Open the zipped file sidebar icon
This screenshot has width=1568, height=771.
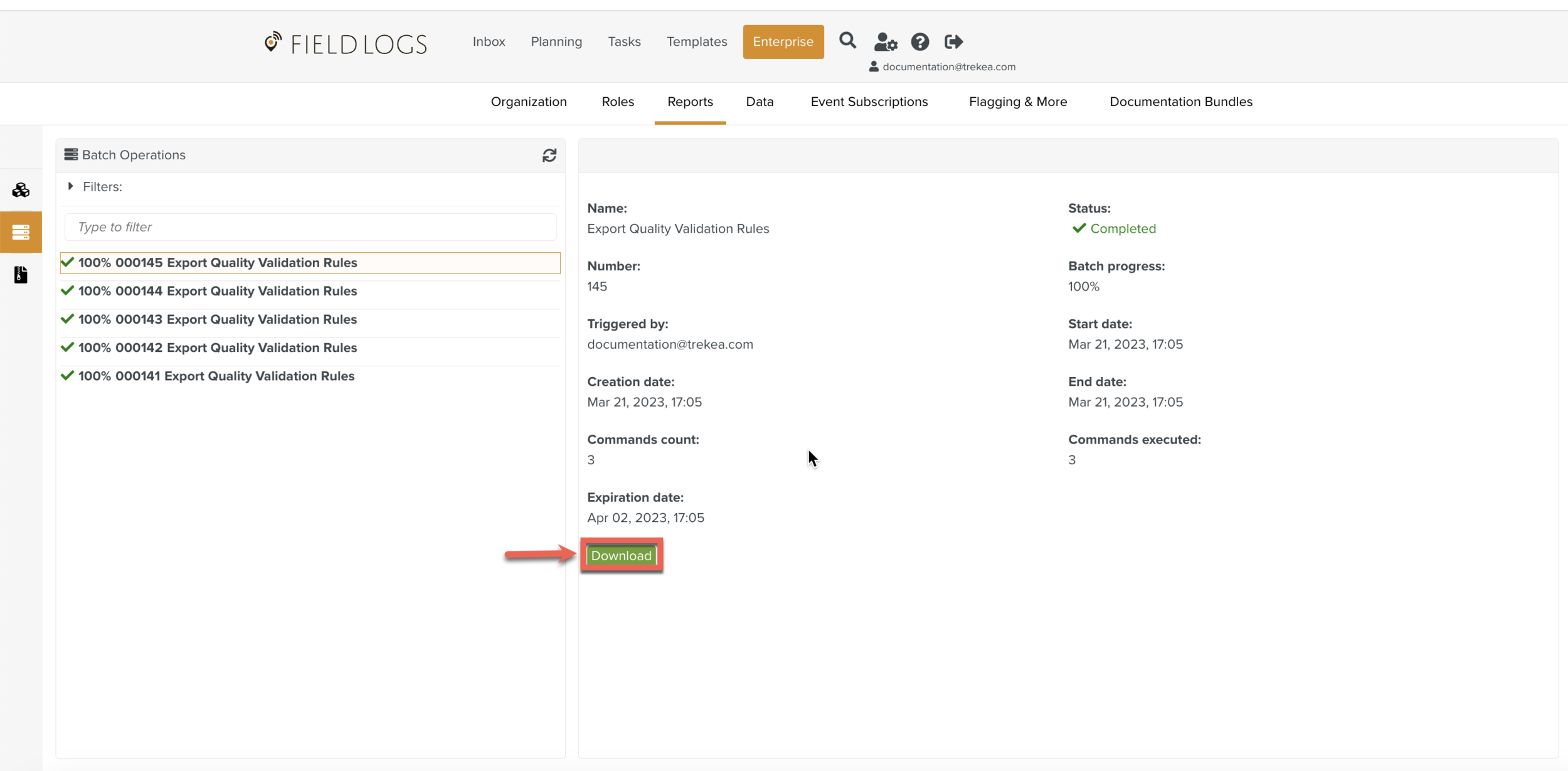pos(21,275)
